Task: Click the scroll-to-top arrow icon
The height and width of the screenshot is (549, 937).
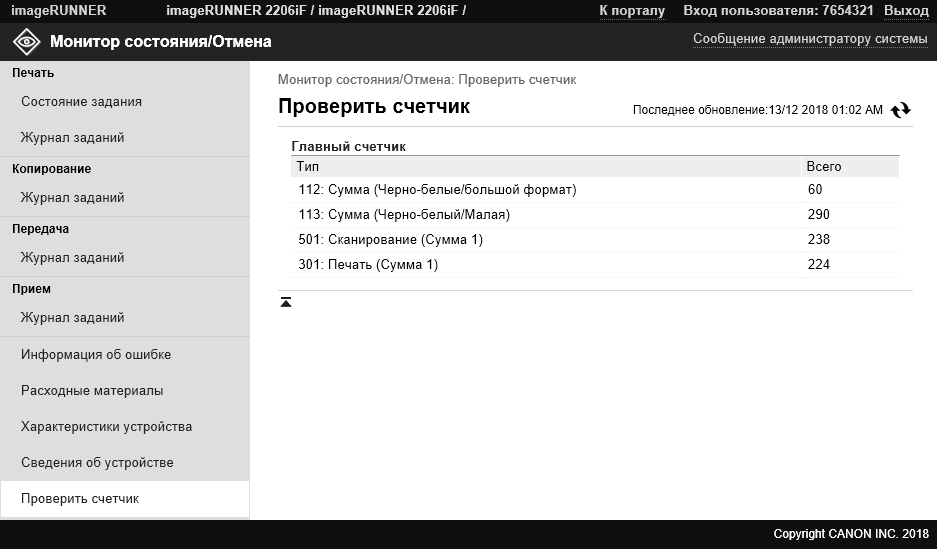Action: tap(286, 302)
